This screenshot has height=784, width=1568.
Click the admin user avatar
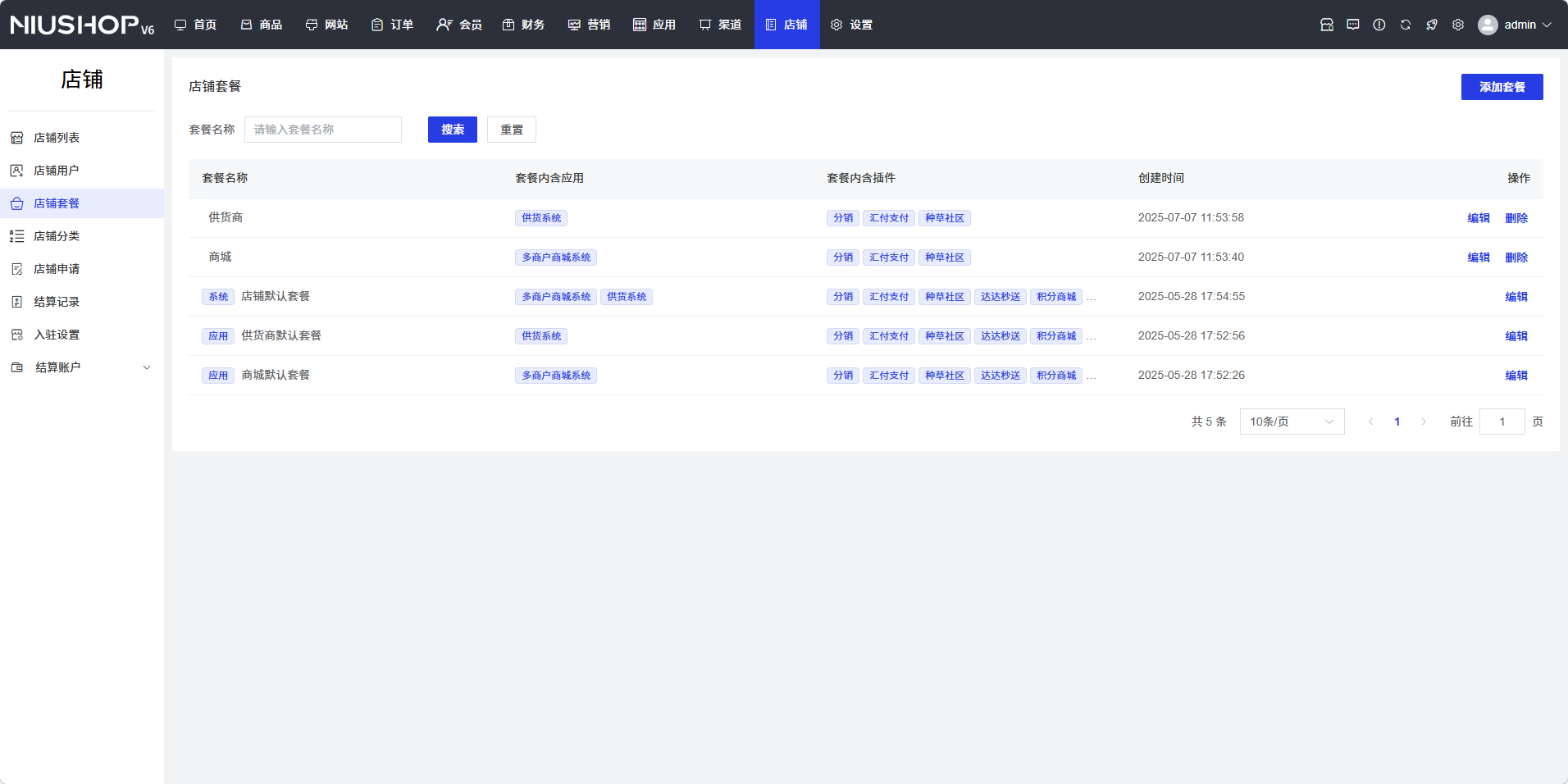click(x=1488, y=25)
